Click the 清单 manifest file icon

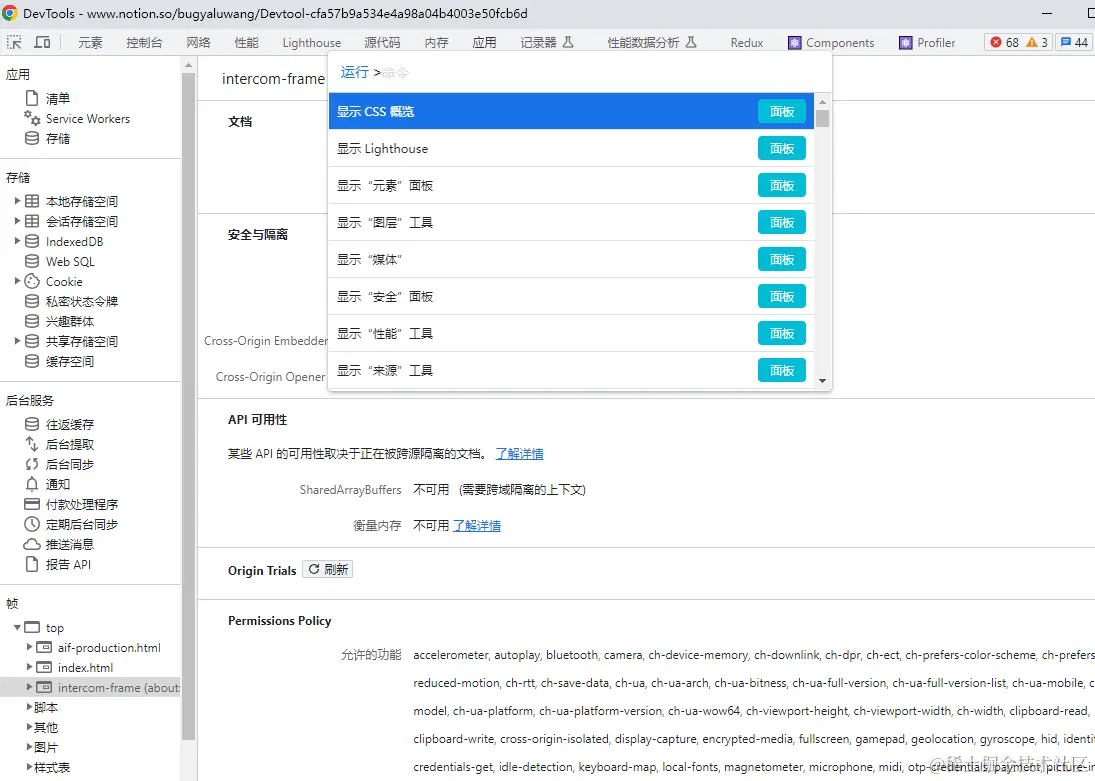coord(32,98)
